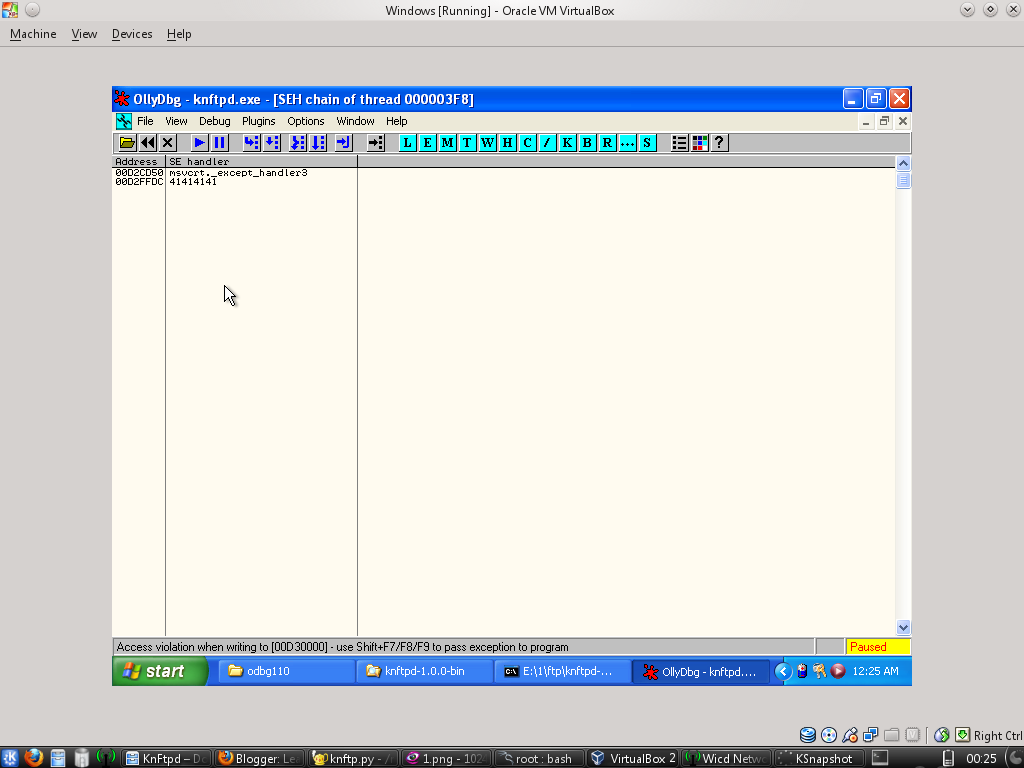Open References window (R button)

tap(607, 142)
